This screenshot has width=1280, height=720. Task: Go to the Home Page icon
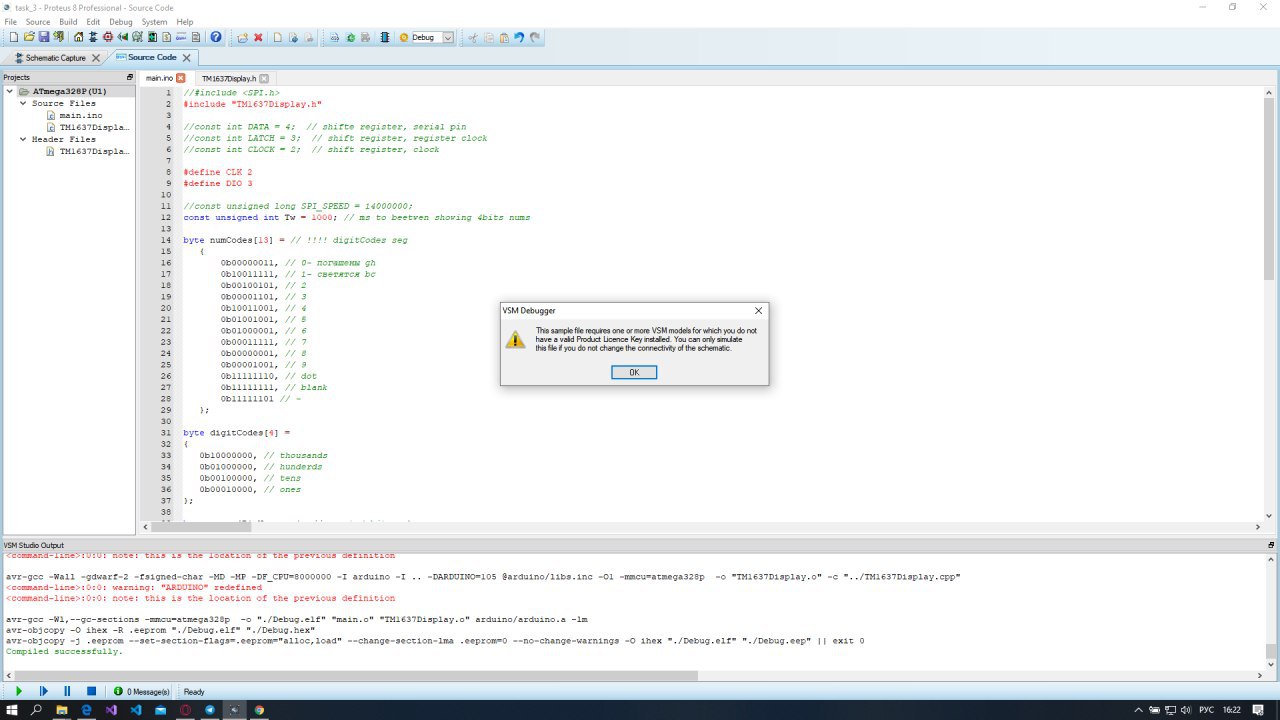(78, 37)
